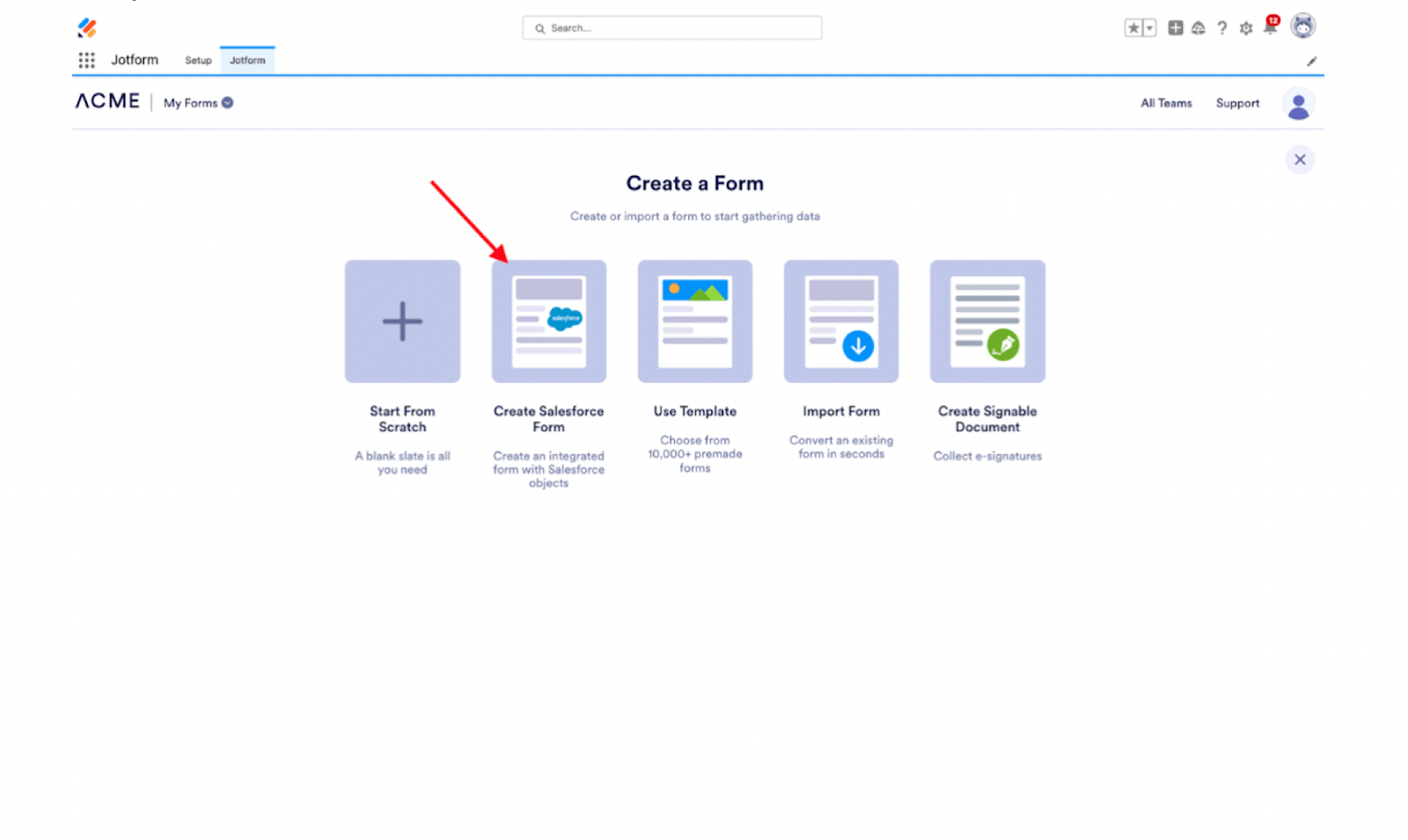This screenshot has height=840, width=1408.
Task: Open the Jotform account profile avatar
Action: tap(1298, 105)
